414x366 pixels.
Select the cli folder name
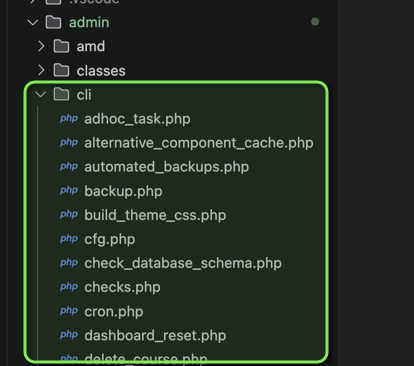84,95
